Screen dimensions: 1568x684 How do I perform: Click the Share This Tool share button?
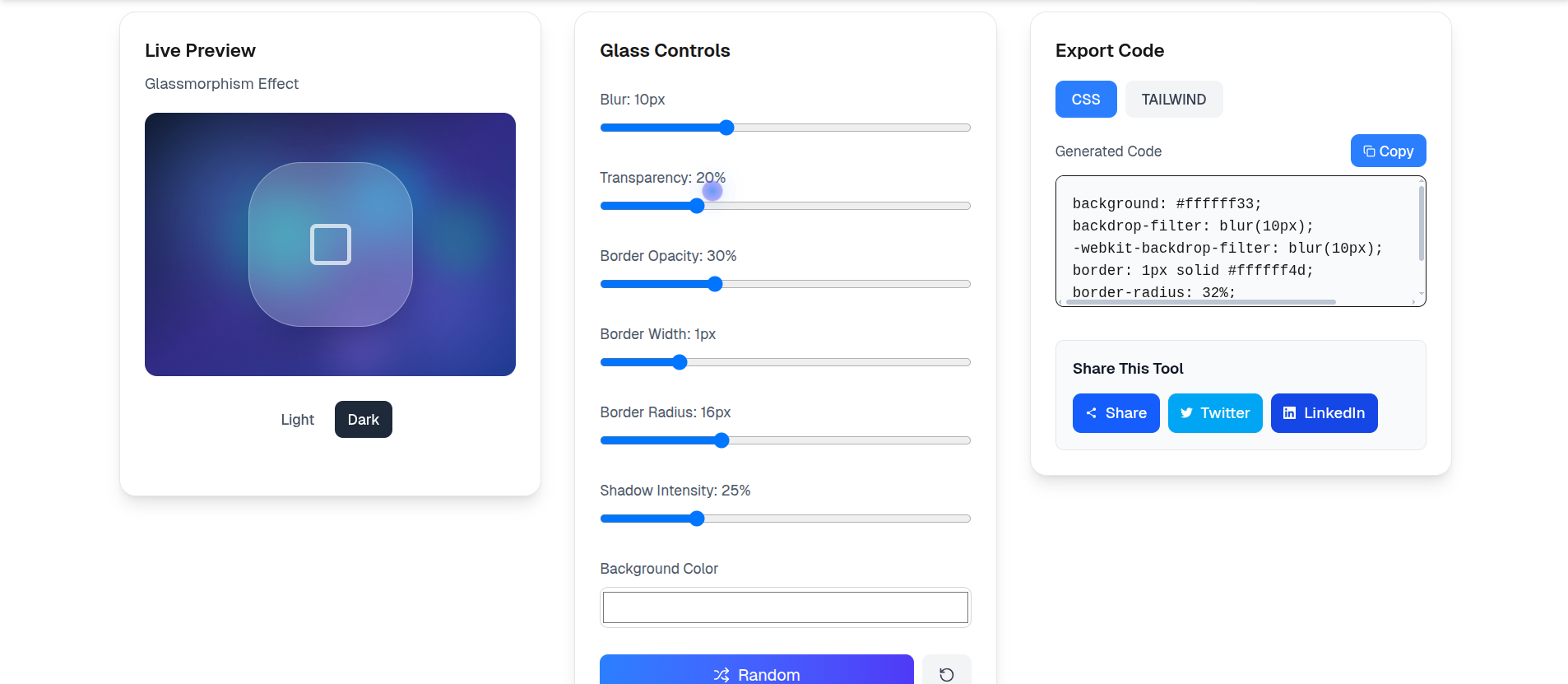[1116, 412]
